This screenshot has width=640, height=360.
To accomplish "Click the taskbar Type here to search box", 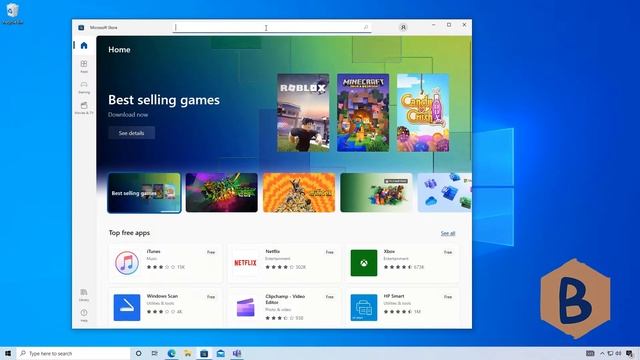I will pos(73,353).
